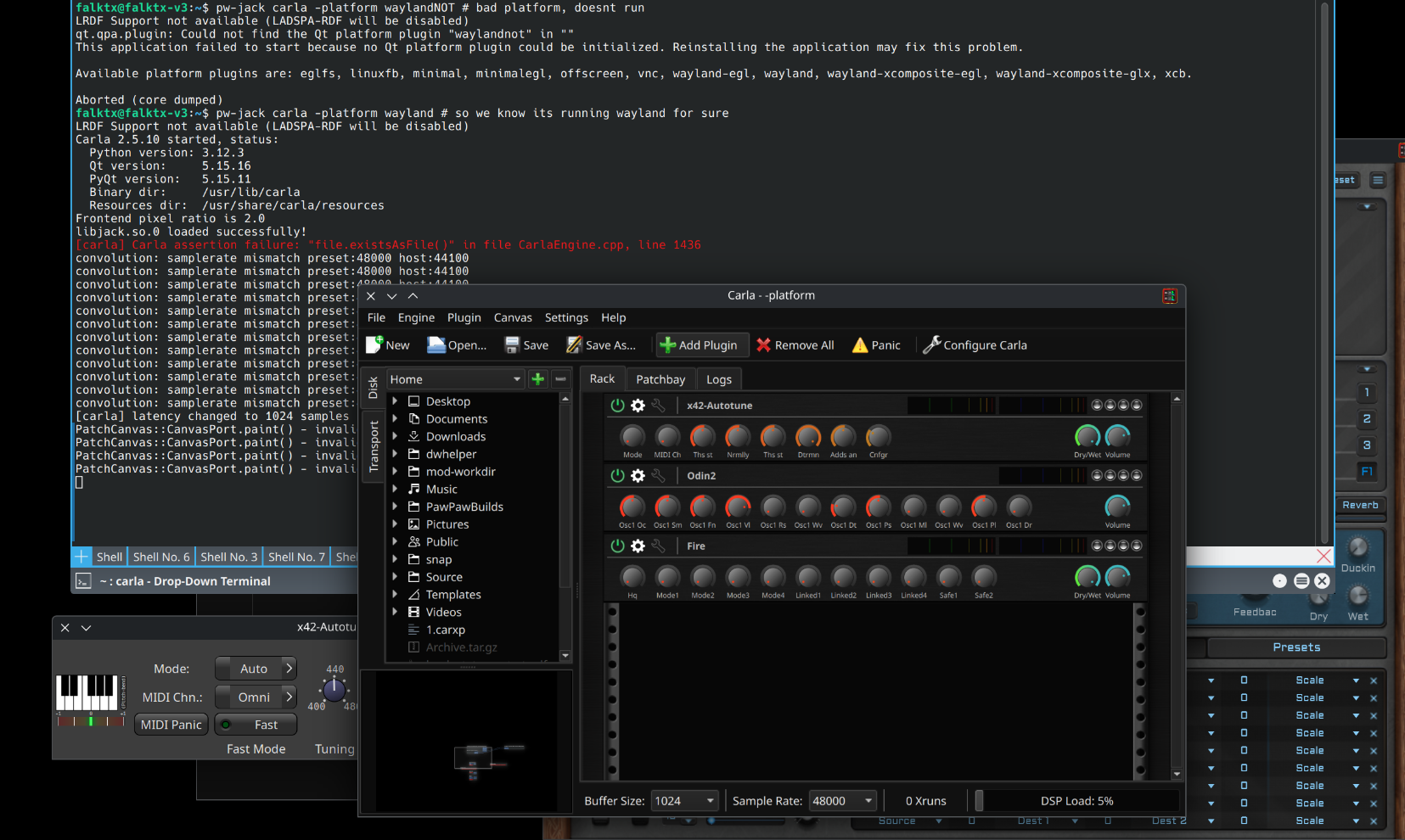Click the New project toolbar icon
Image resolution: width=1405 pixels, height=840 pixels.
click(375, 344)
